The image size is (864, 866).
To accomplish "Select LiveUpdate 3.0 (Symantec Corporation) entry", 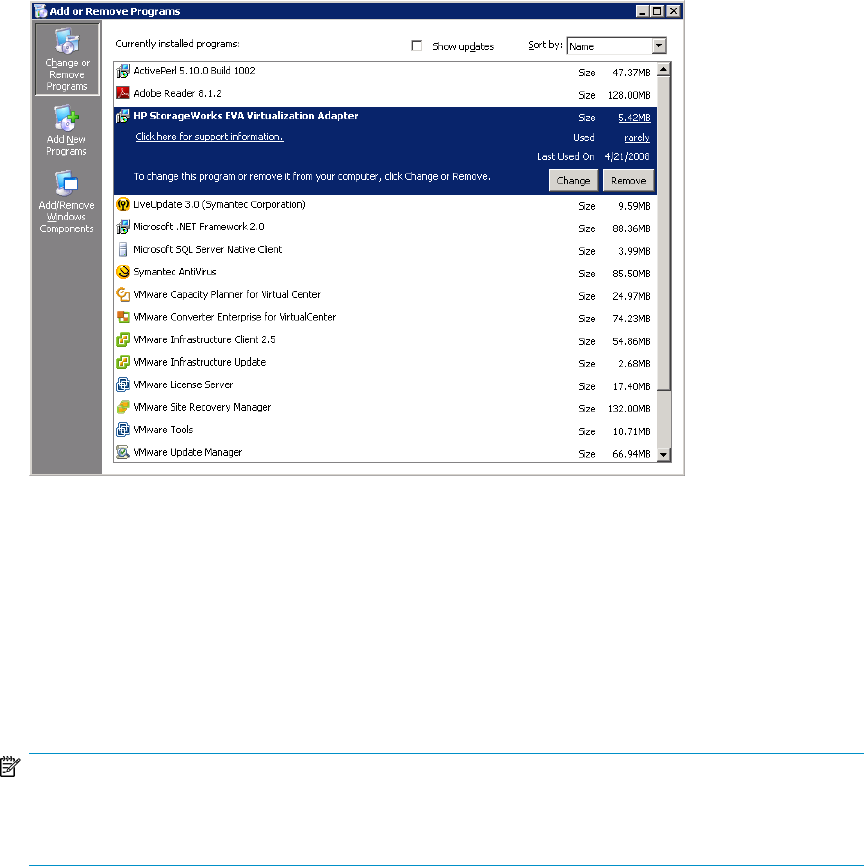I will coord(385,205).
